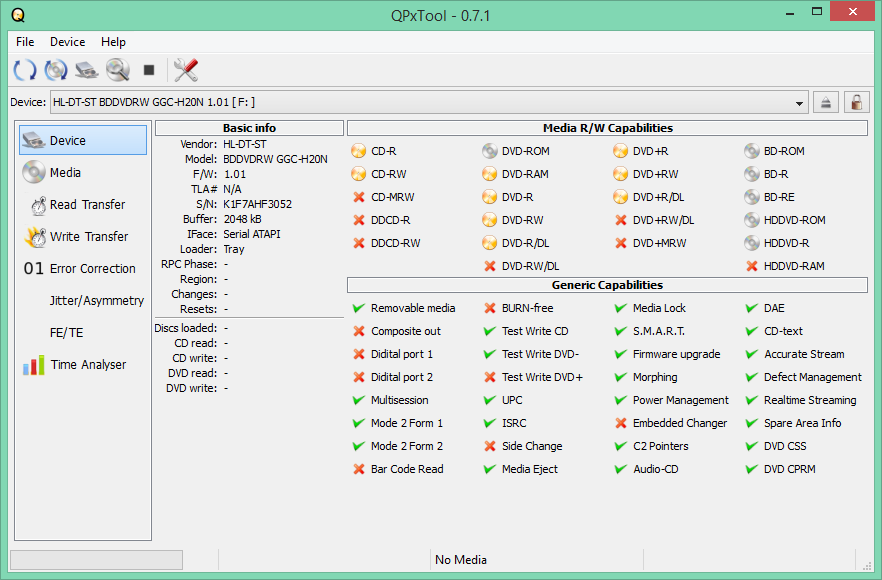Click the Firmware upgrade label

[x=676, y=354]
